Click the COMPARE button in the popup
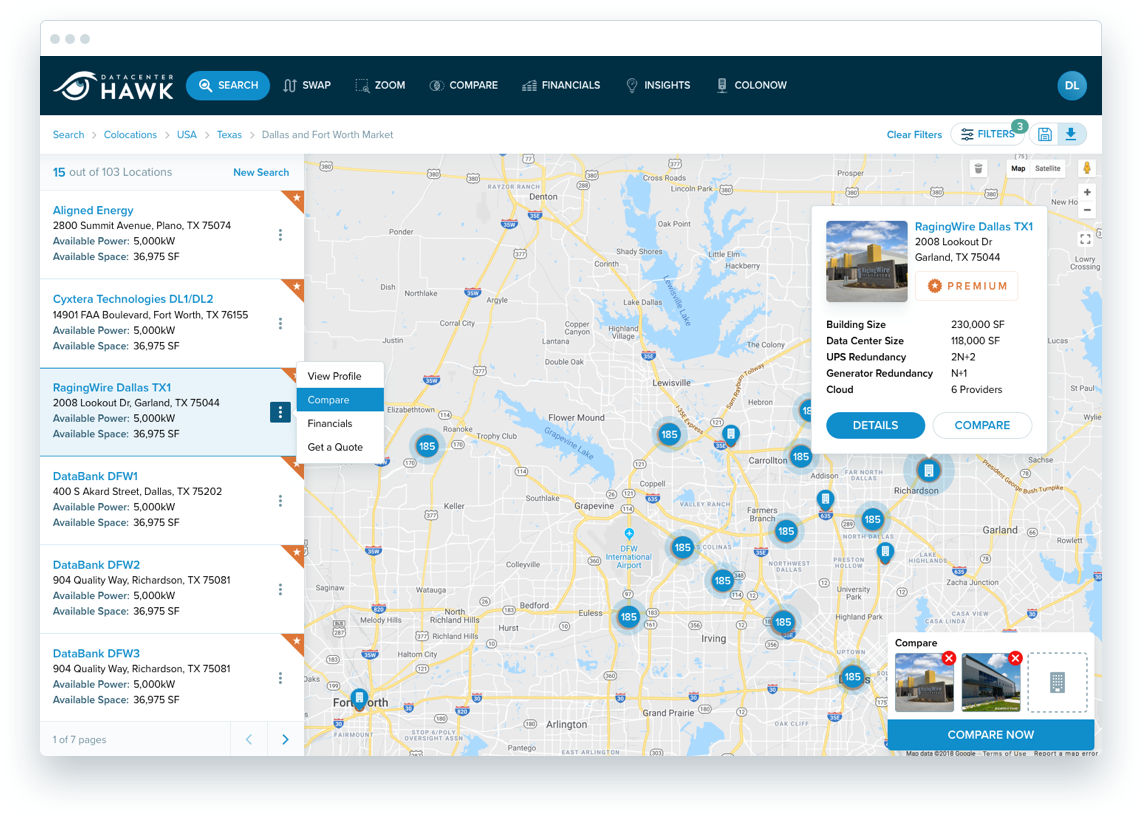This screenshot has width=1142, height=816. tap(982, 425)
